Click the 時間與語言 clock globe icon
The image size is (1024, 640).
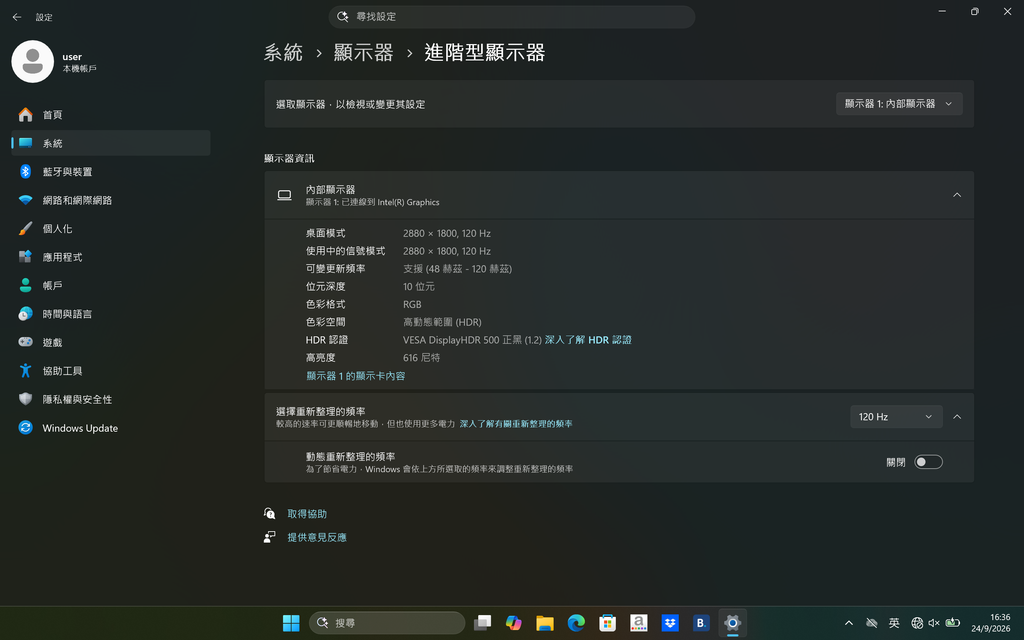tap(25, 314)
